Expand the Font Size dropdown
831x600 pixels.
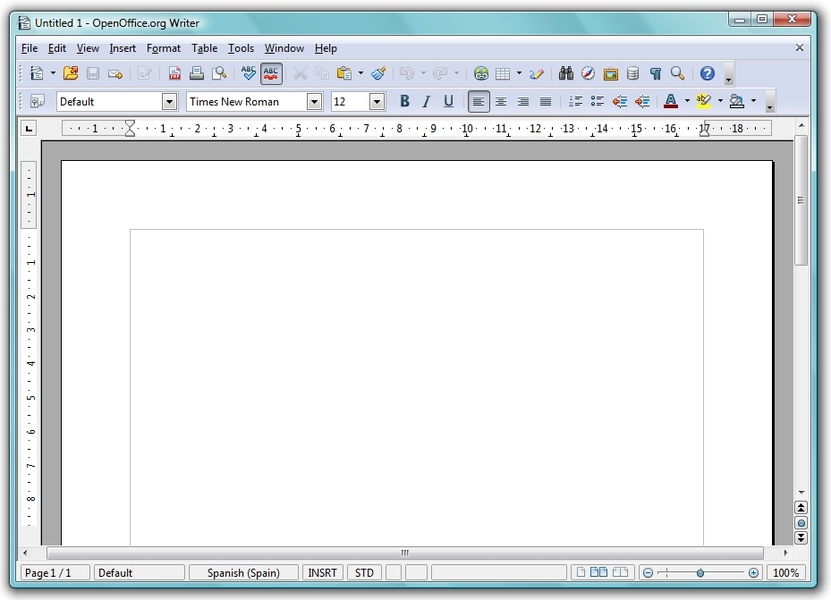tap(377, 101)
